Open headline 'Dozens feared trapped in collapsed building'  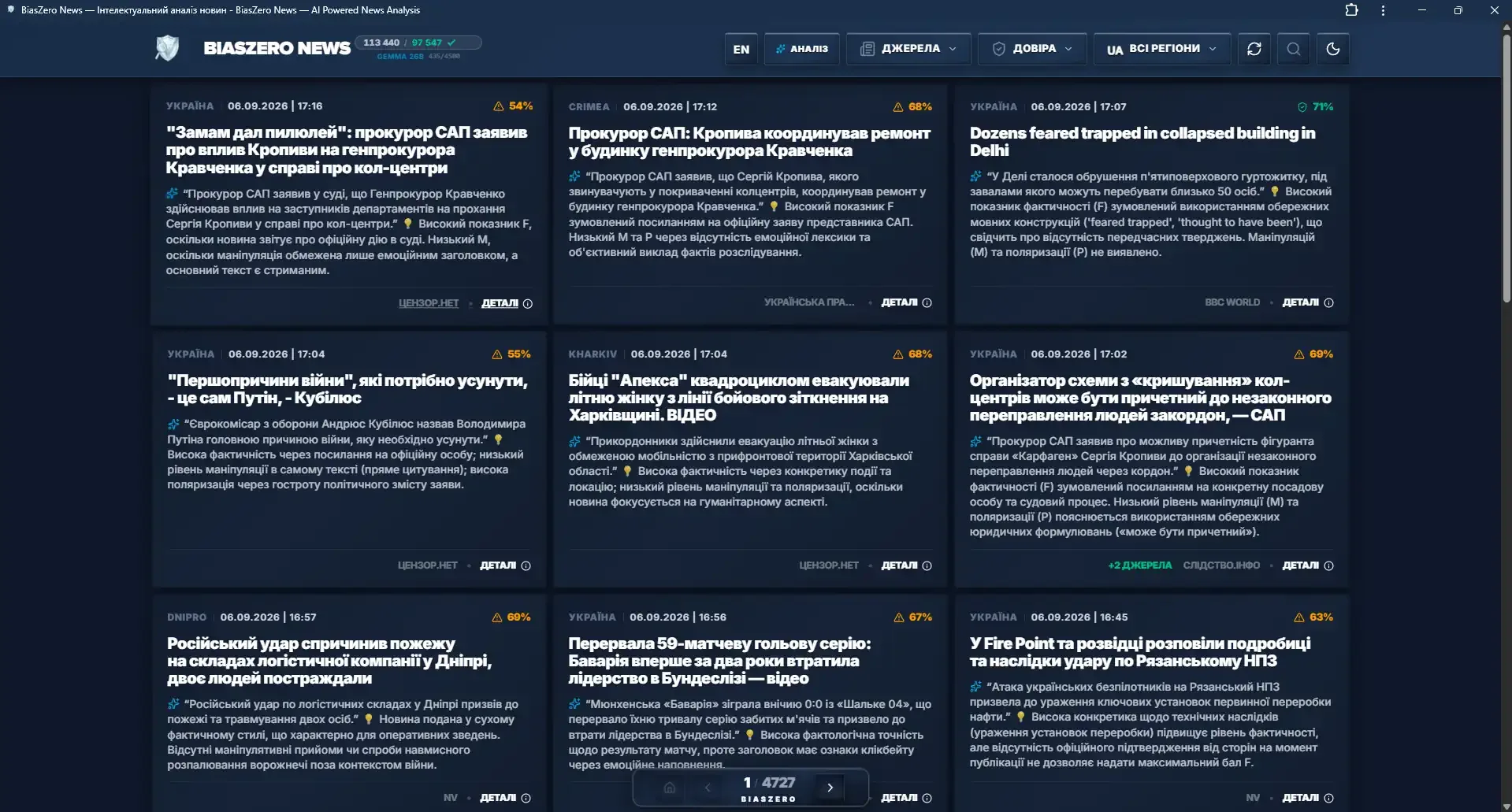(1142, 142)
